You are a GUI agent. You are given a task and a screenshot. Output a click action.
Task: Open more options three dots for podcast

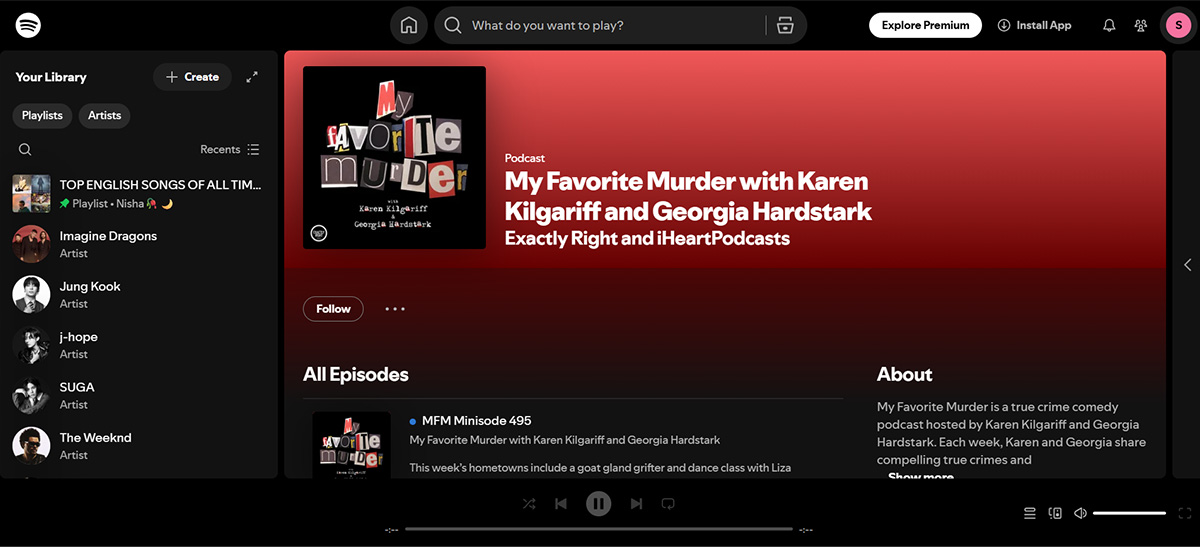[x=395, y=309]
